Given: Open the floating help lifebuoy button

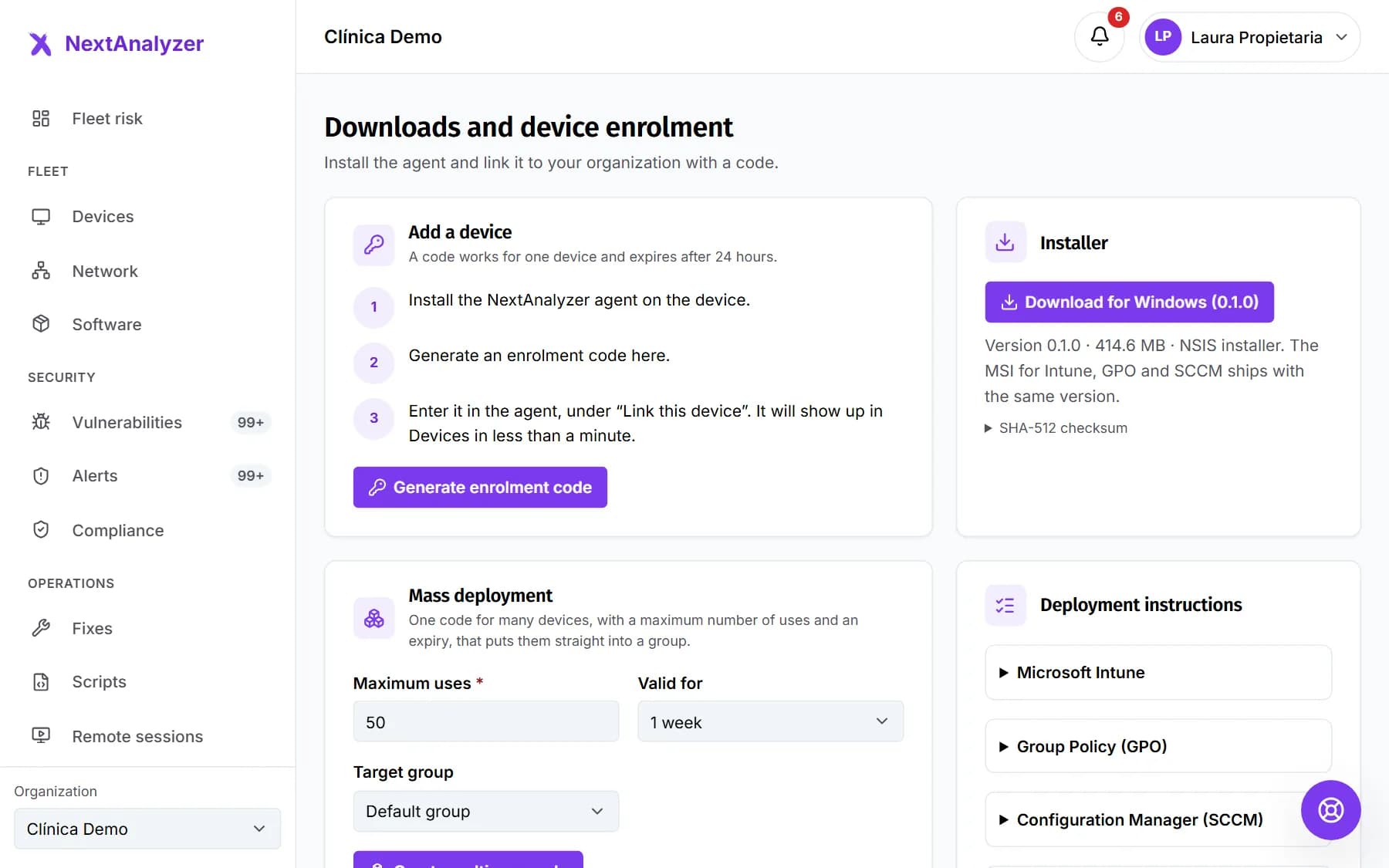Looking at the screenshot, I should [1330, 810].
